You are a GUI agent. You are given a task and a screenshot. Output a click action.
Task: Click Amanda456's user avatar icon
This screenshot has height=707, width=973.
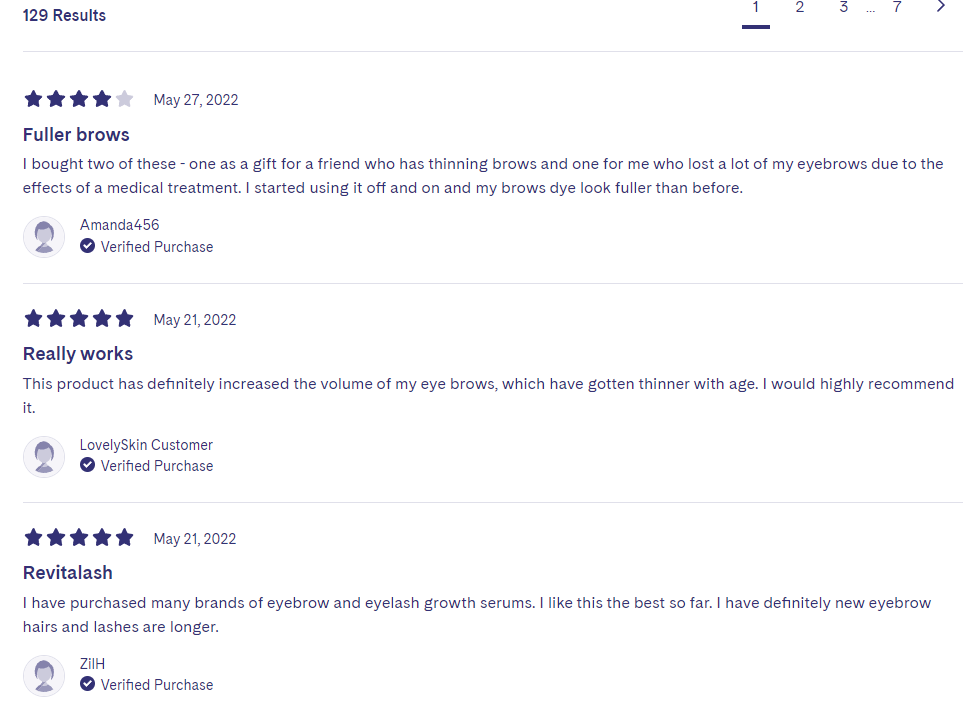(44, 236)
